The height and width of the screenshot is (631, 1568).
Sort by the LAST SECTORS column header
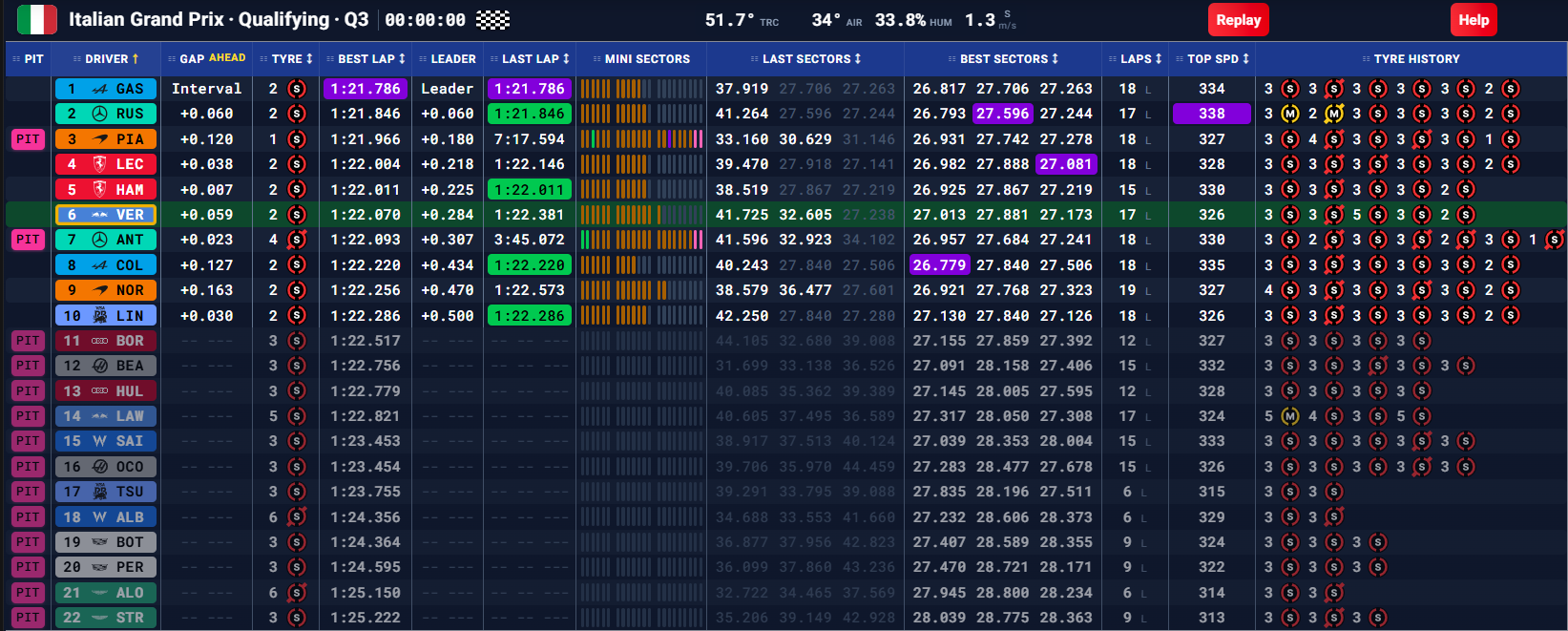[805, 59]
